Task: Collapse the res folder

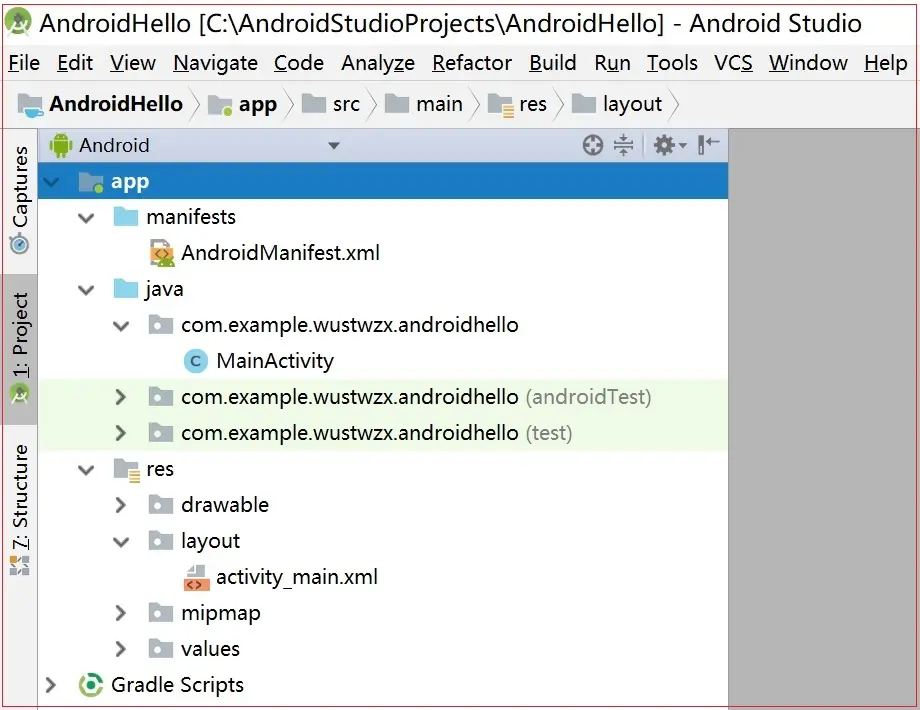Action: [86, 470]
